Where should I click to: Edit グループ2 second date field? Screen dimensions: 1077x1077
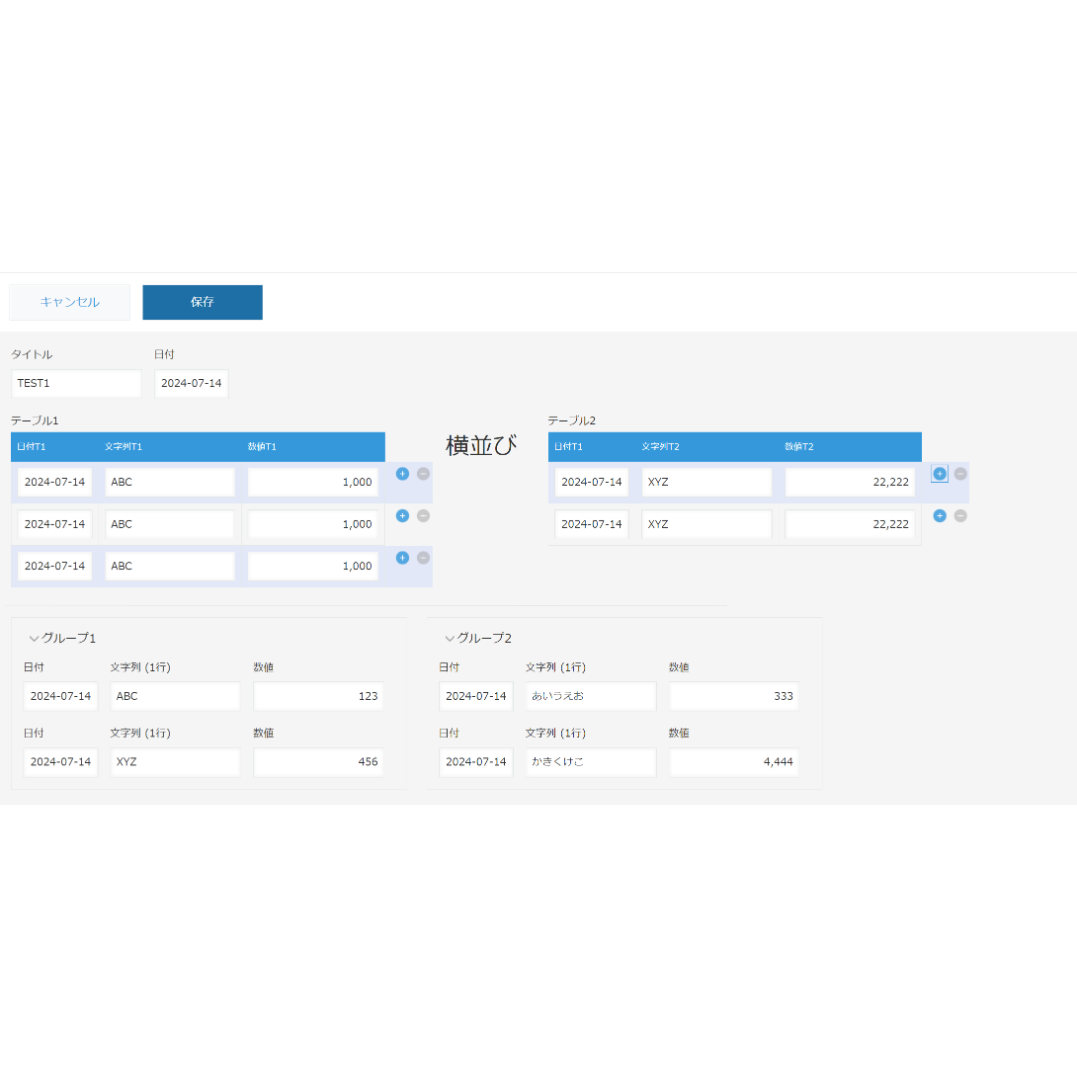click(476, 762)
